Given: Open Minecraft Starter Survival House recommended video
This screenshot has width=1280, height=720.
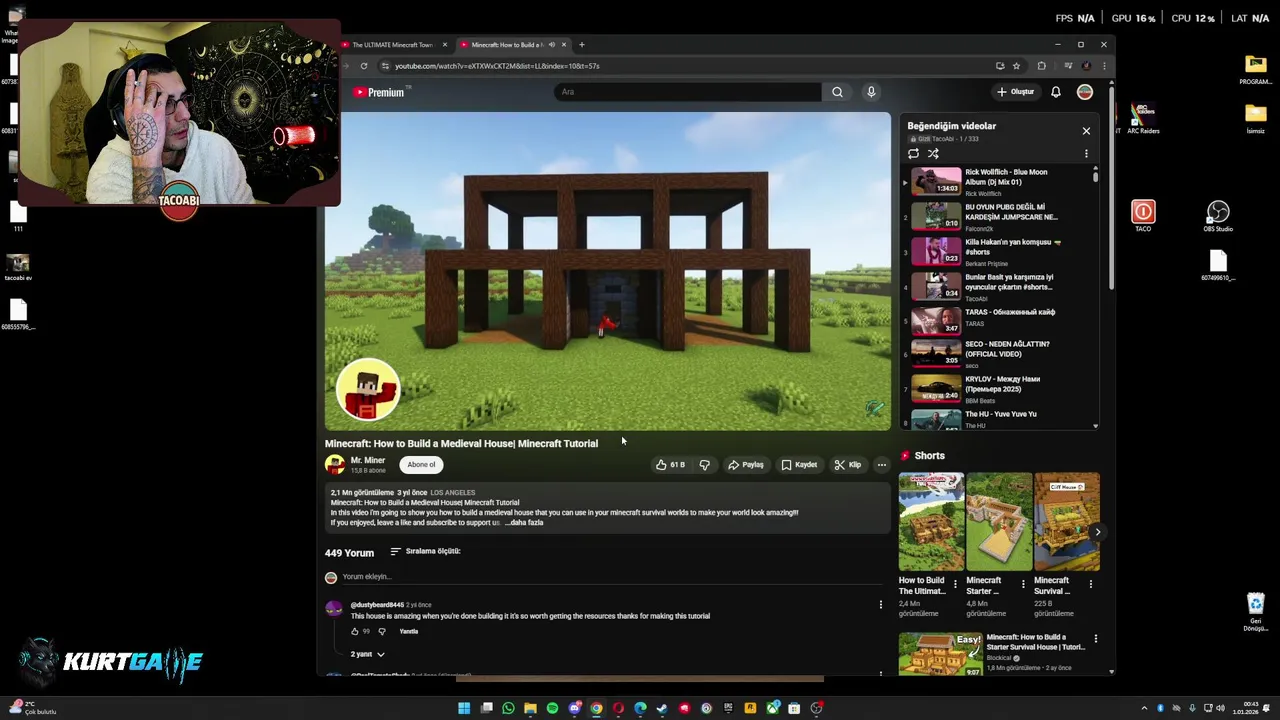Looking at the screenshot, I should [x=941, y=654].
